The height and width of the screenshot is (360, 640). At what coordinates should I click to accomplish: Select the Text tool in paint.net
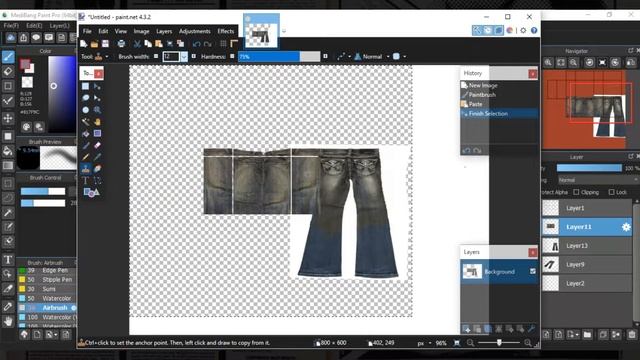click(85, 180)
